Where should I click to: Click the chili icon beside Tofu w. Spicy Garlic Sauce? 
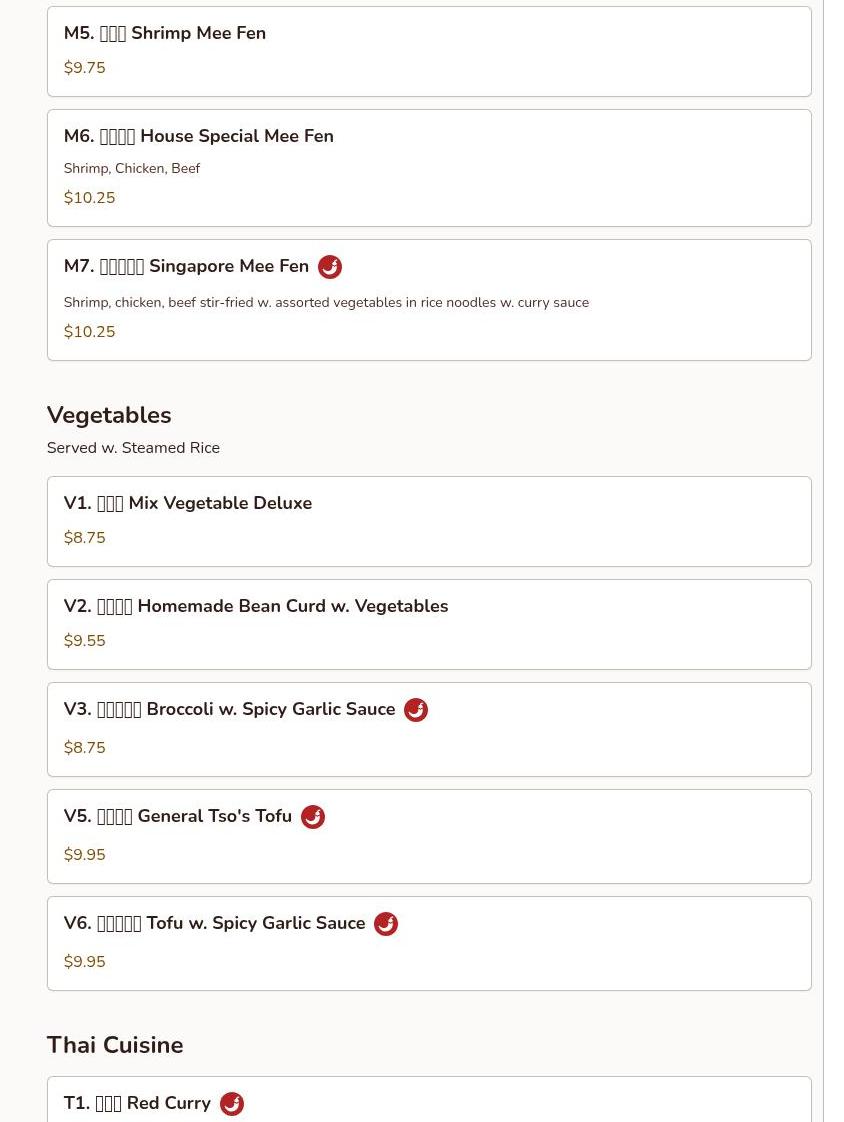(386, 924)
